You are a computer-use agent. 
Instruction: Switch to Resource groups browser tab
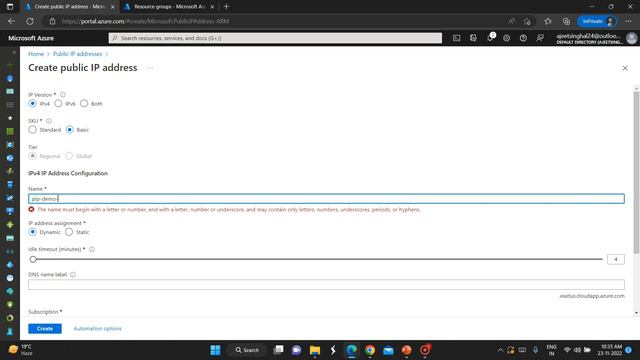click(x=169, y=7)
